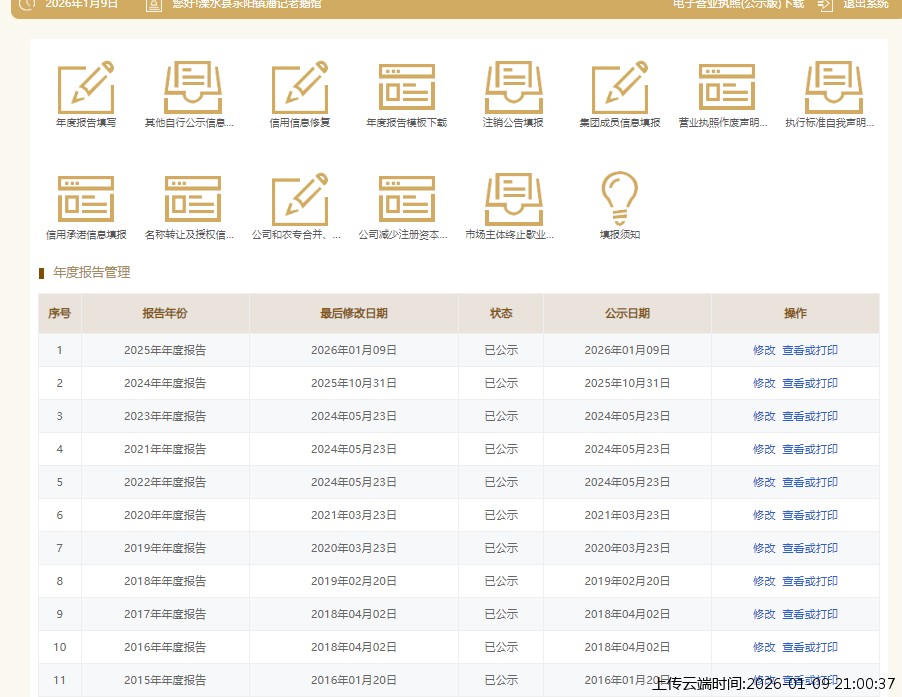Click 年度报告模板下载 icon
Screen dimensions: 902x697
pos(406,88)
